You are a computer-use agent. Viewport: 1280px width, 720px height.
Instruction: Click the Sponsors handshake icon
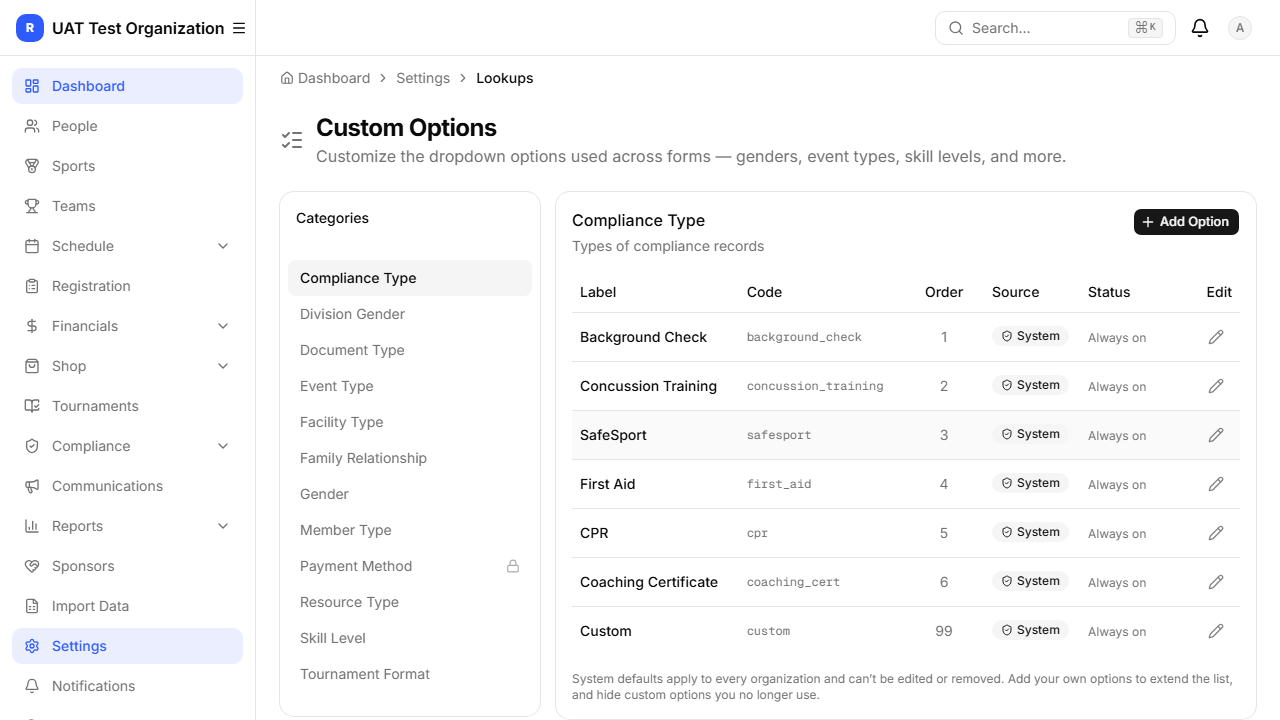coord(32,566)
